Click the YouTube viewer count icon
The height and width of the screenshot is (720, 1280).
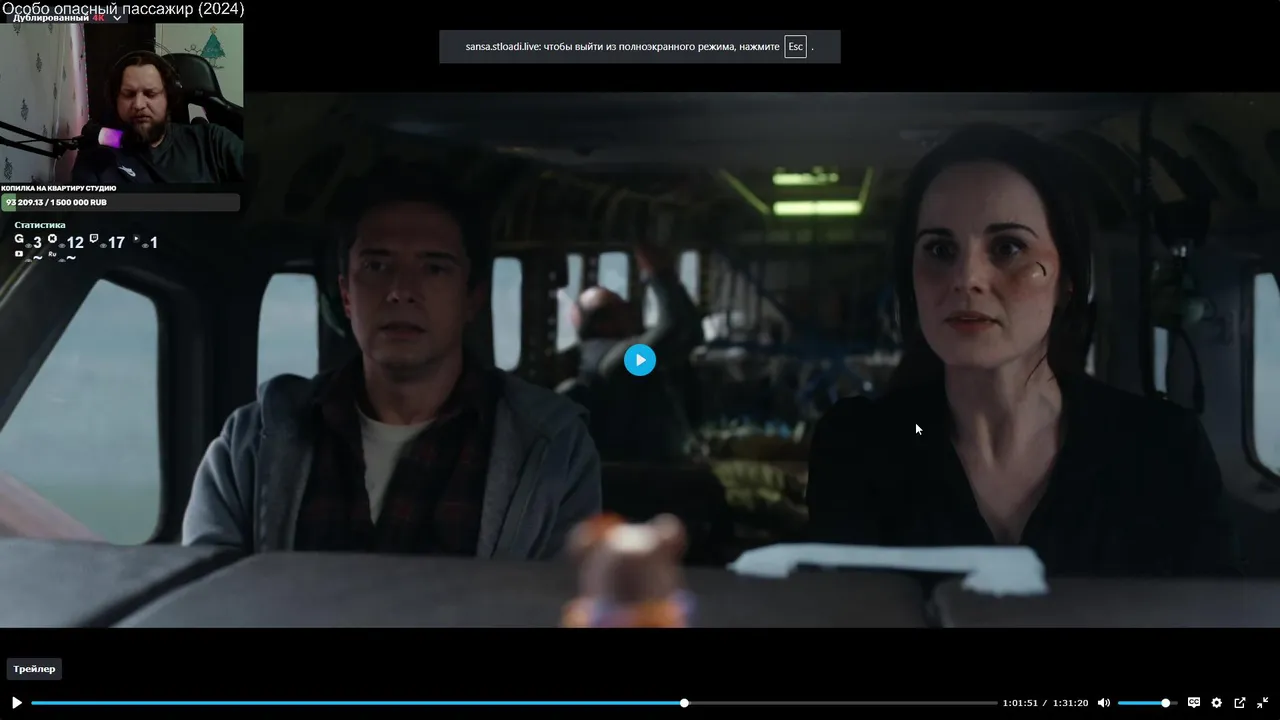(x=19, y=254)
